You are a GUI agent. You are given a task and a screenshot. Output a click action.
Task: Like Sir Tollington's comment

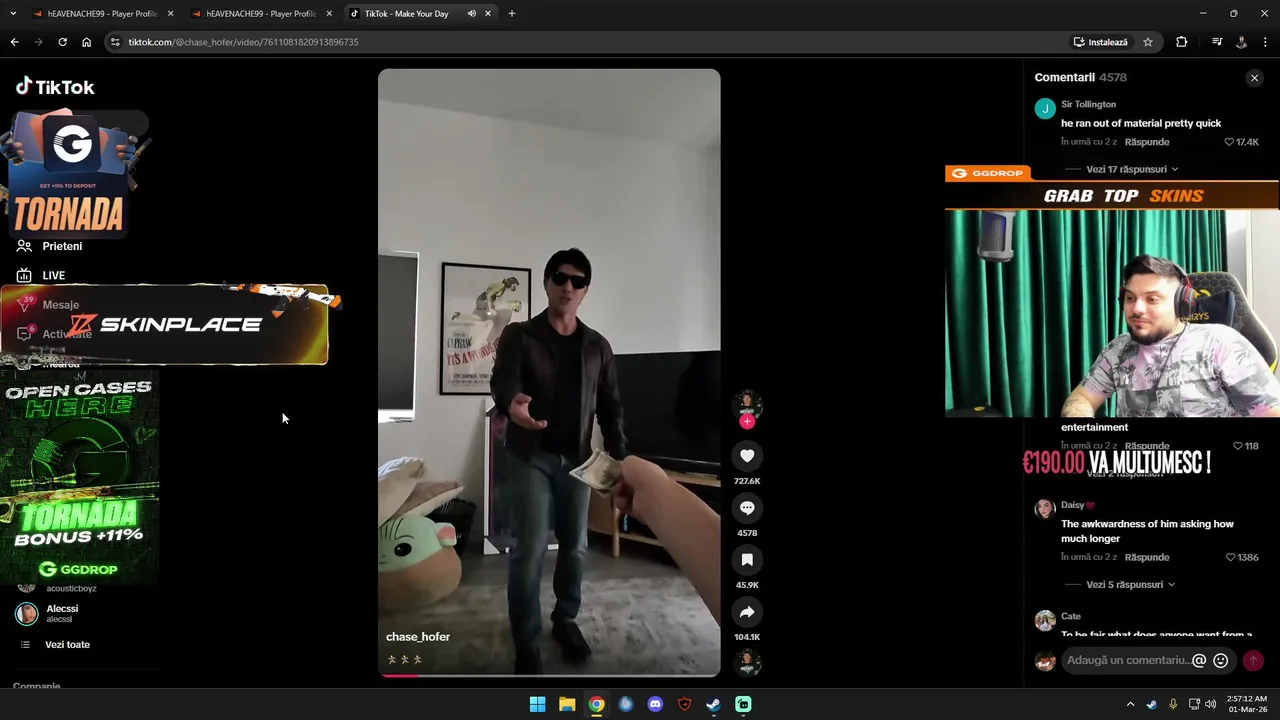tap(1230, 142)
